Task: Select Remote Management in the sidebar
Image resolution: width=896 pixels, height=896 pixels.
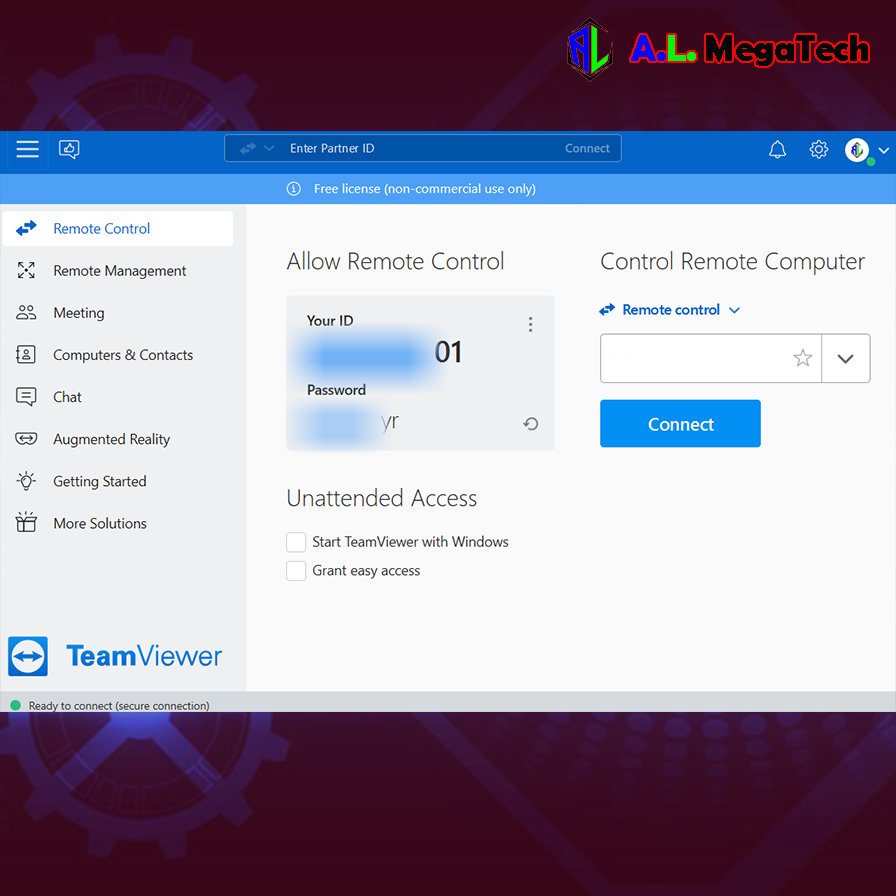Action: pyautogui.click(x=119, y=271)
